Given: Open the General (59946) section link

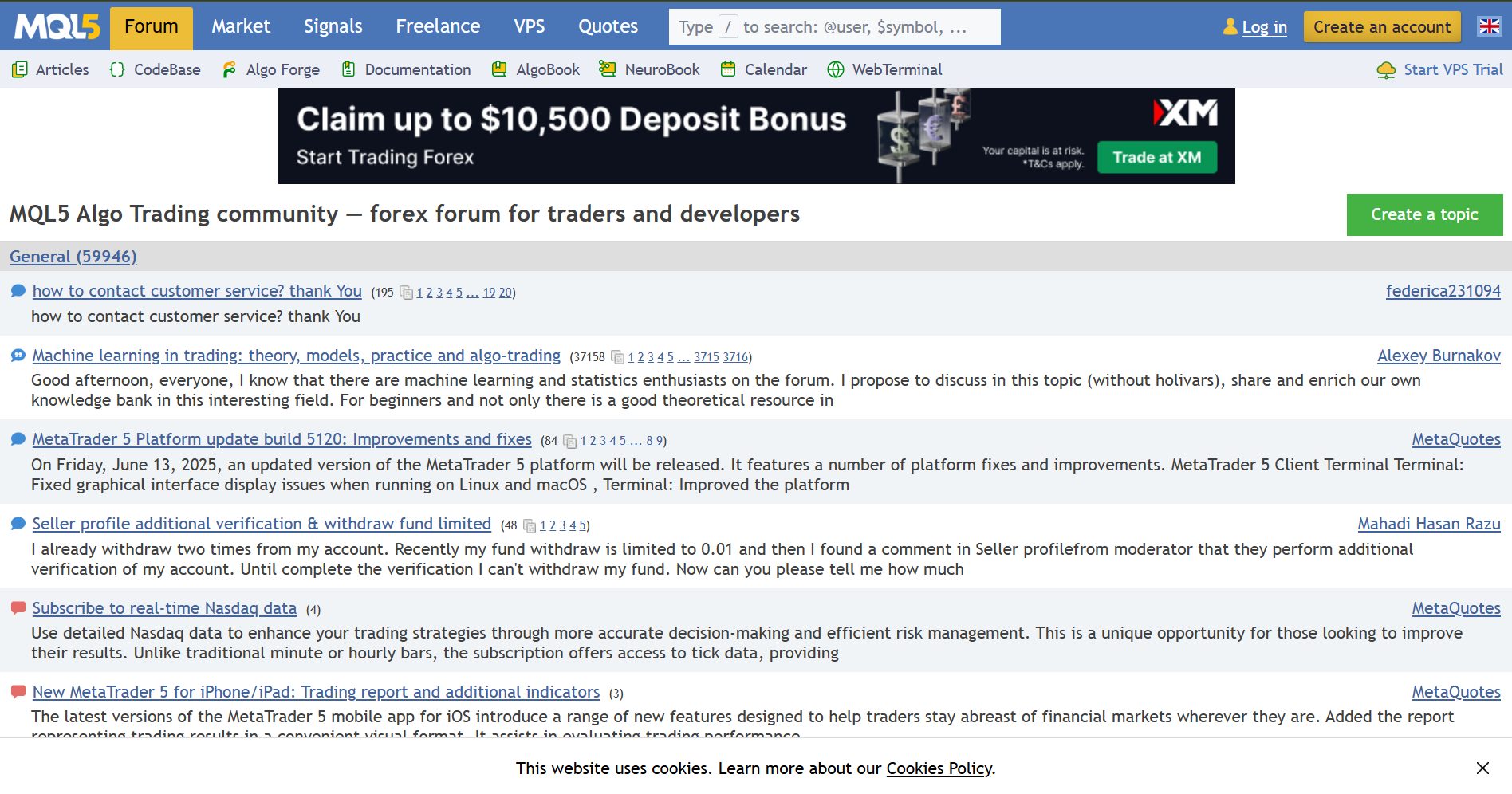Looking at the screenshot, I should pos(73,257).
